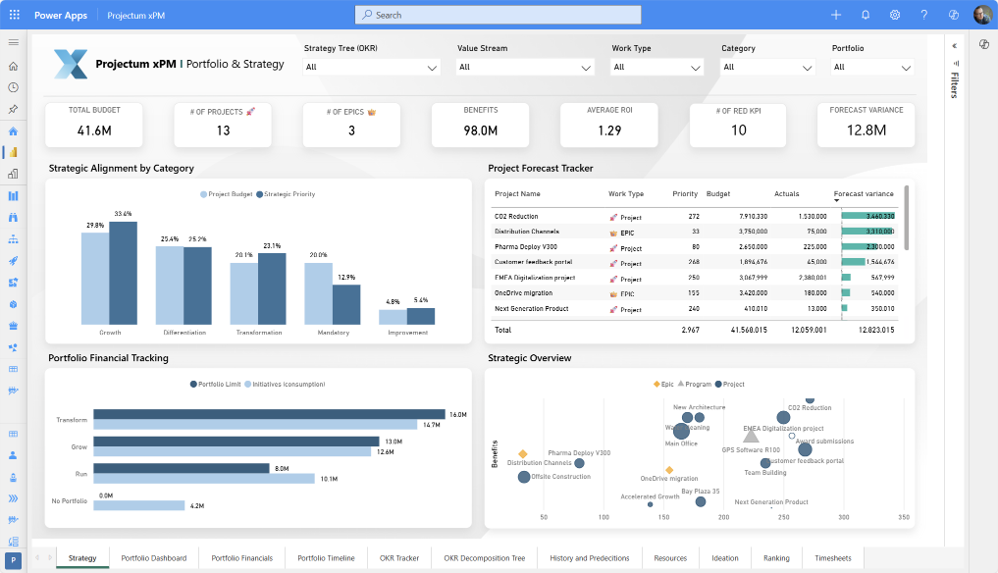Screen dimensions: 998x573
Task: Expand the Work Type filter dropdown
Action: pos(657,67)
